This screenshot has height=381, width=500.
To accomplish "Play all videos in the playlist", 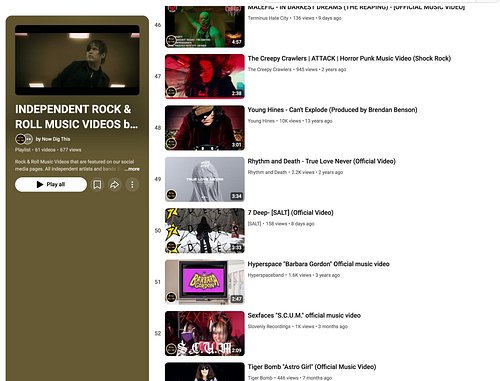I will point(51,185).
